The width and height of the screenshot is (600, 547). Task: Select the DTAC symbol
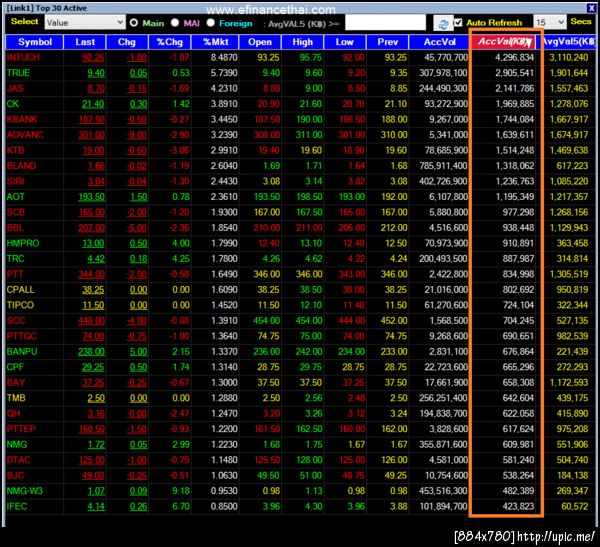(19, 460)
